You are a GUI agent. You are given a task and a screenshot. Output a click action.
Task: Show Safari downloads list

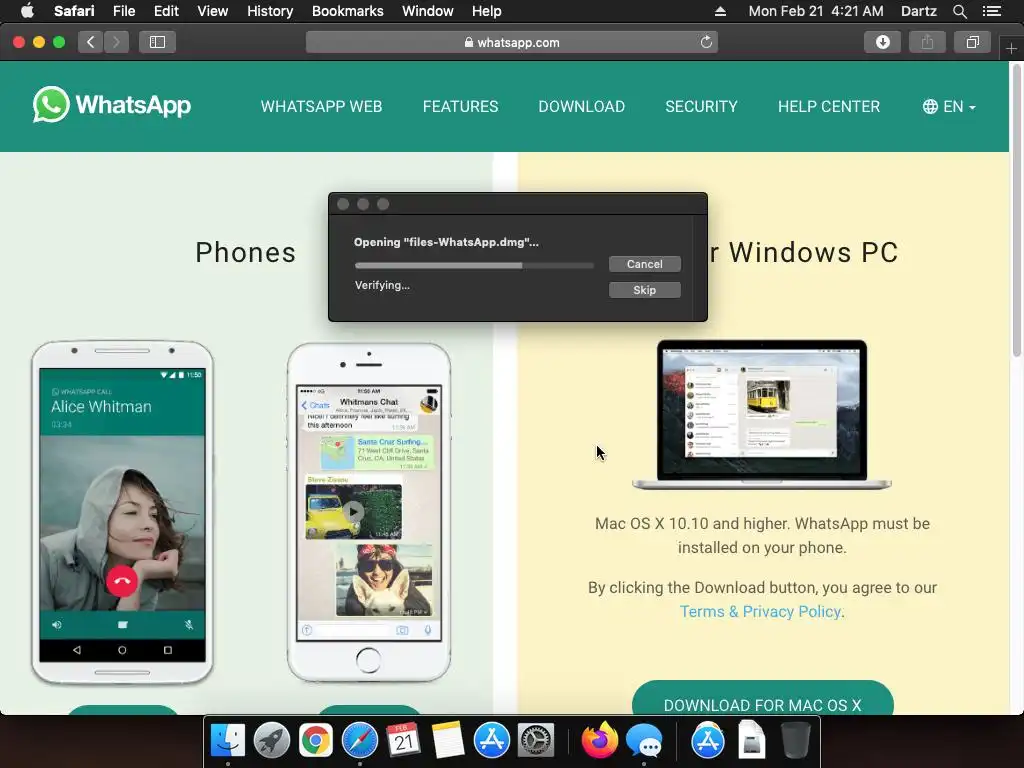[882, 42]
